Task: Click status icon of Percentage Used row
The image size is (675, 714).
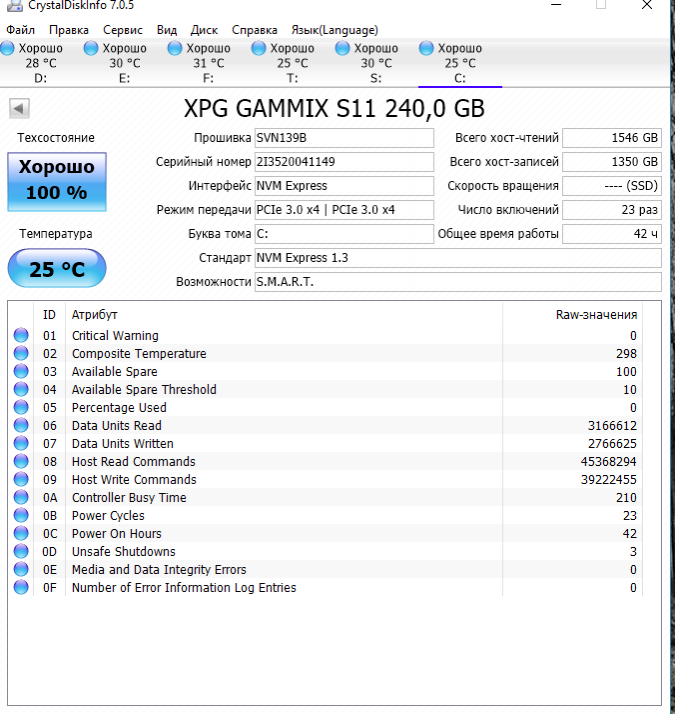Action: coord(21,408)
